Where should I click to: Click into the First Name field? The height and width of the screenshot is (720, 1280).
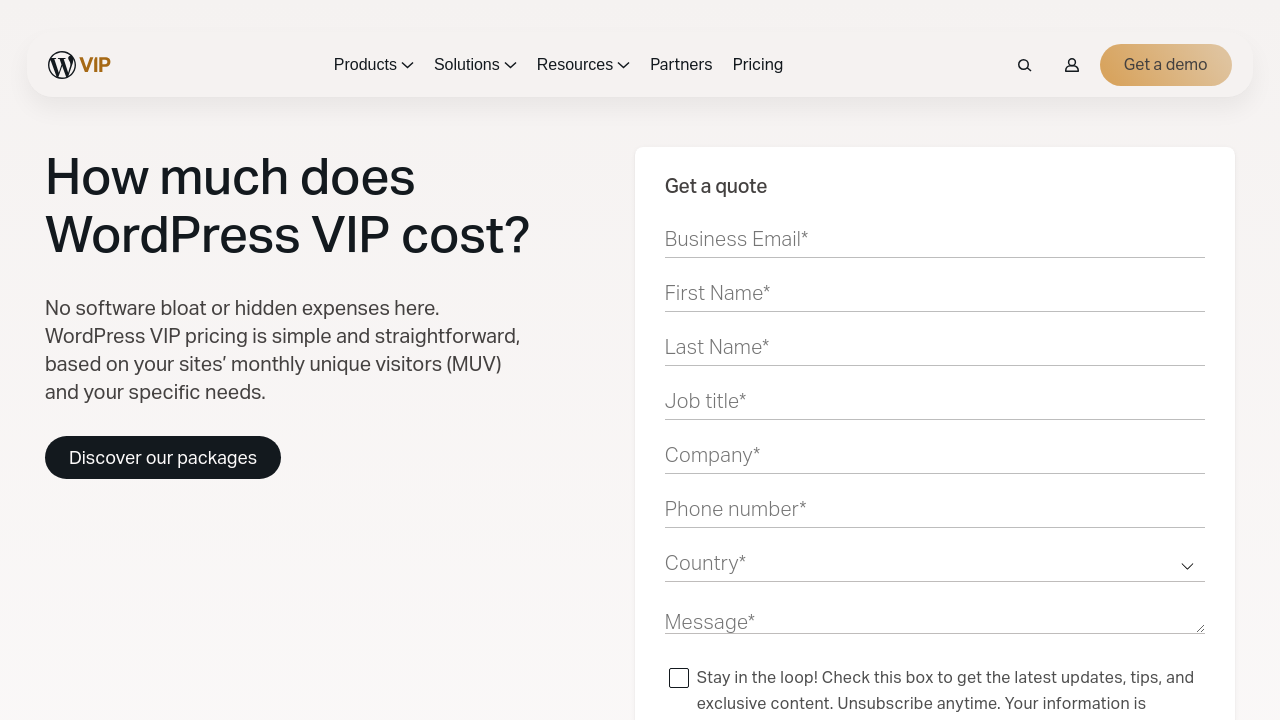coord(934,294)
